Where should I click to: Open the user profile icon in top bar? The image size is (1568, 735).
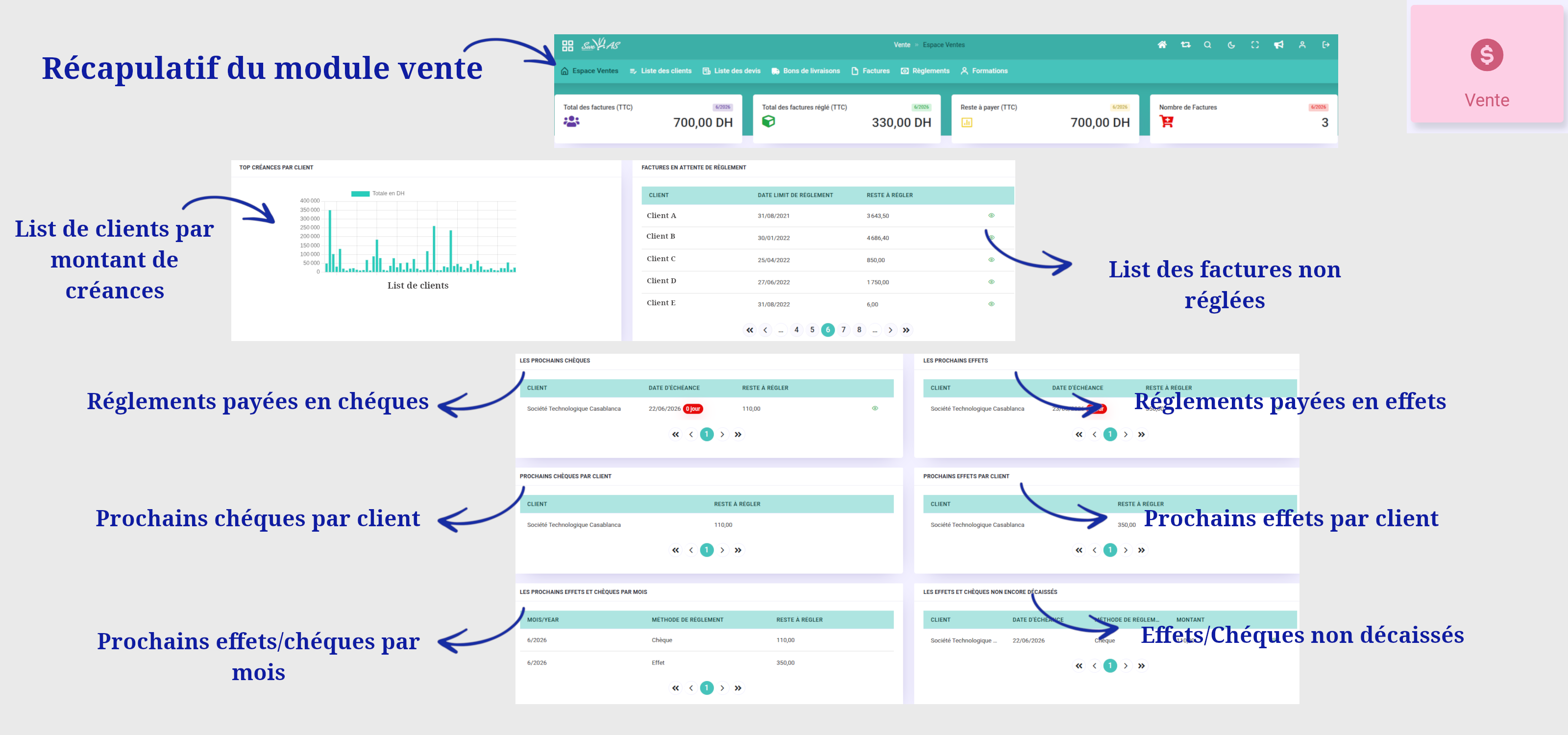pyautogui.click(x=1302, y=45)
